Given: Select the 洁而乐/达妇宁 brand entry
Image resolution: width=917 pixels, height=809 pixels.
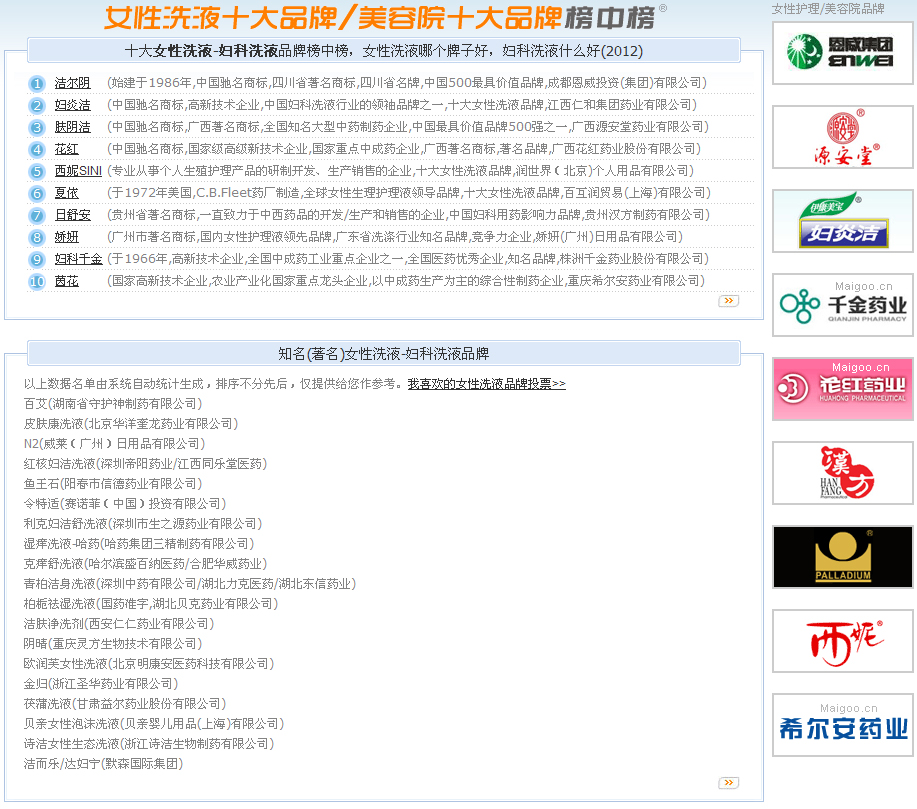Looking at the screenshot, I should click(104, 763).
